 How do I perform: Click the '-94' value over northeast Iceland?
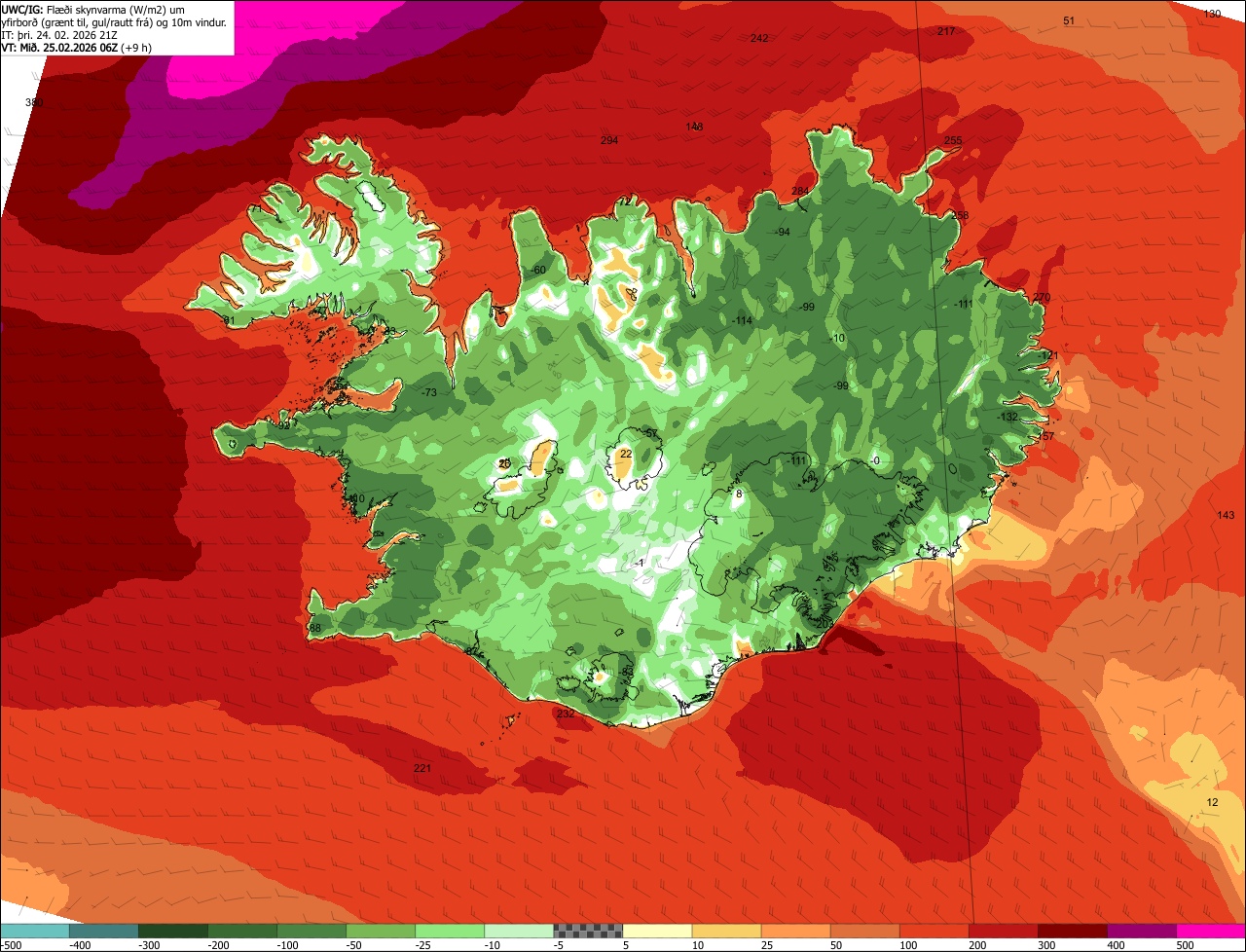782,232
